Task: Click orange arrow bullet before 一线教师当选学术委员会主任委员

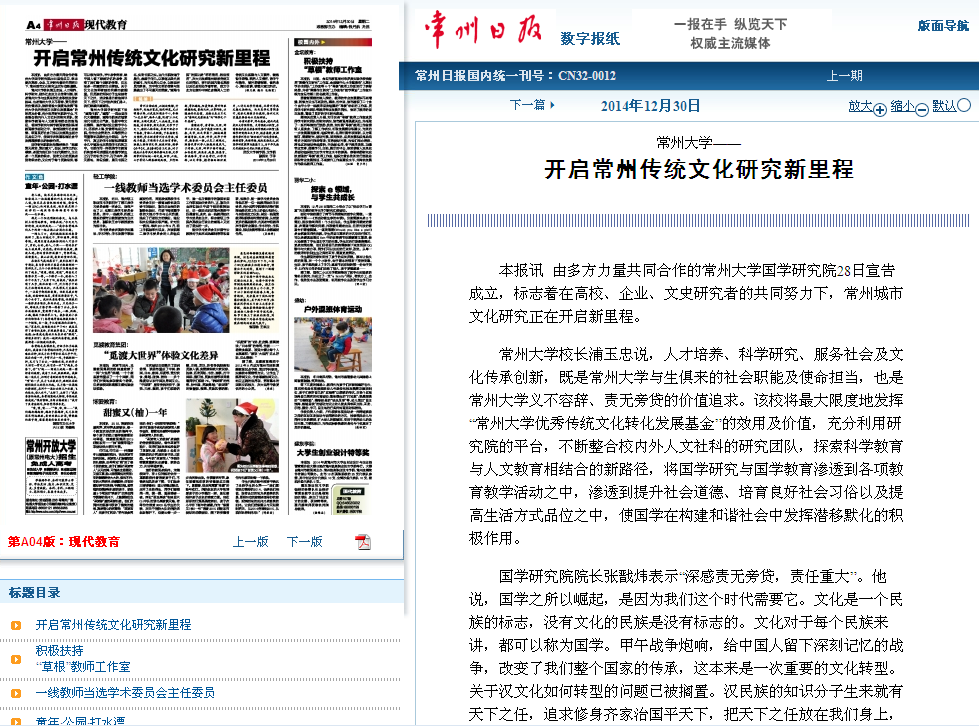Action: click(16, 693)
